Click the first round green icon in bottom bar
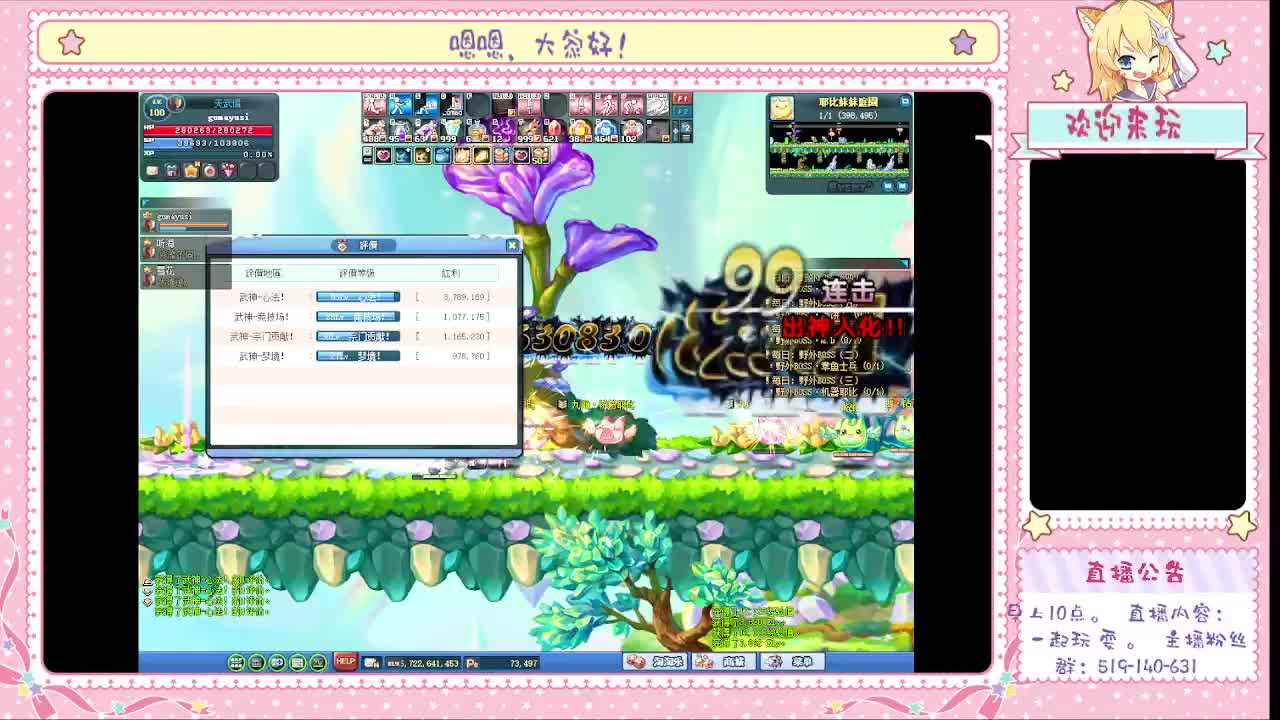Viewport: 1280px width, 720px height. click(x=236, y=662)
